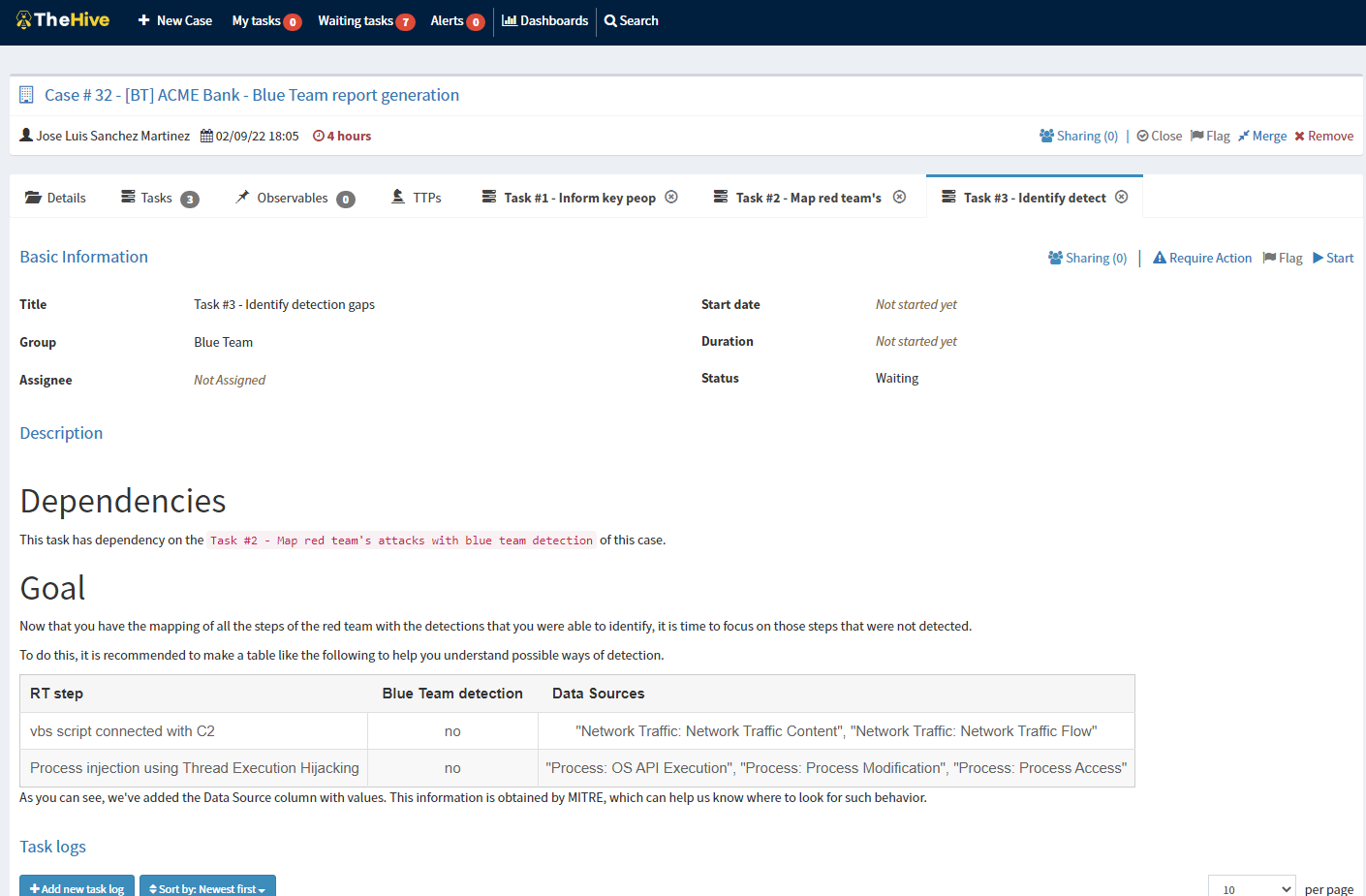The image size is (1366, 896).
Task: Click the Task logs heading
Action: tap(53, 847)
